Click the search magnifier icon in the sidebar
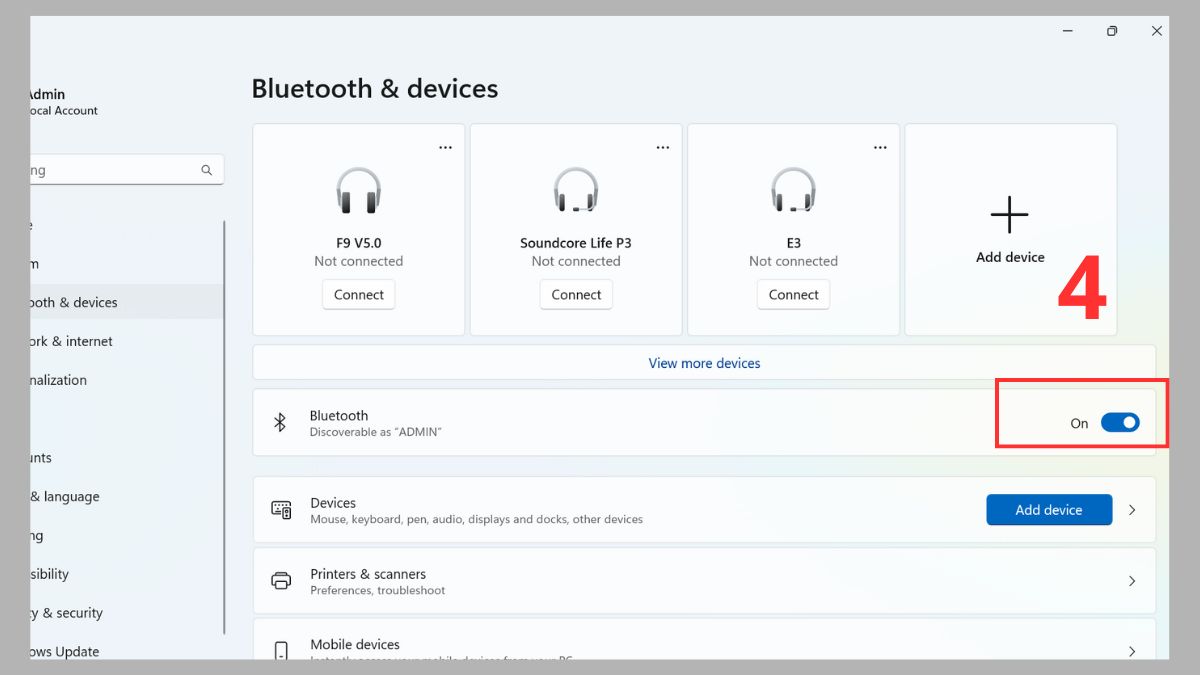1200x675 pixels. tap(207, 169)
